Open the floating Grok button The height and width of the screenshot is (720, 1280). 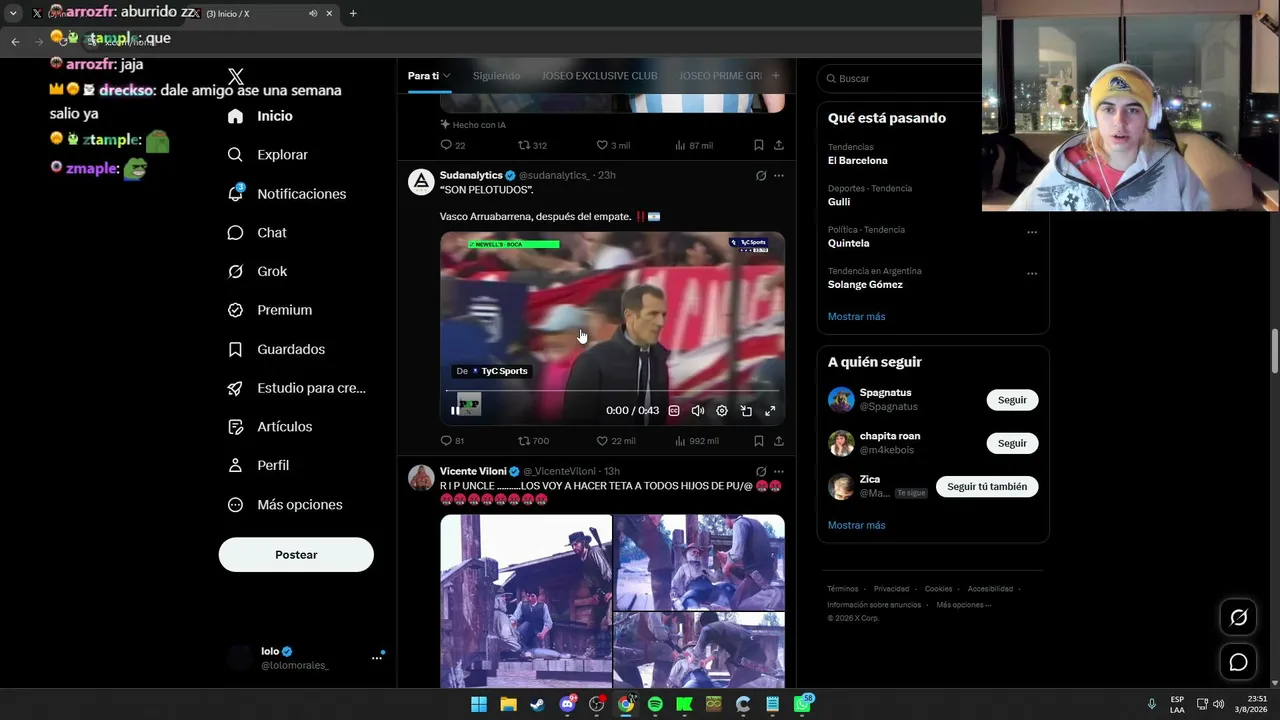[x=1238, y=618]
